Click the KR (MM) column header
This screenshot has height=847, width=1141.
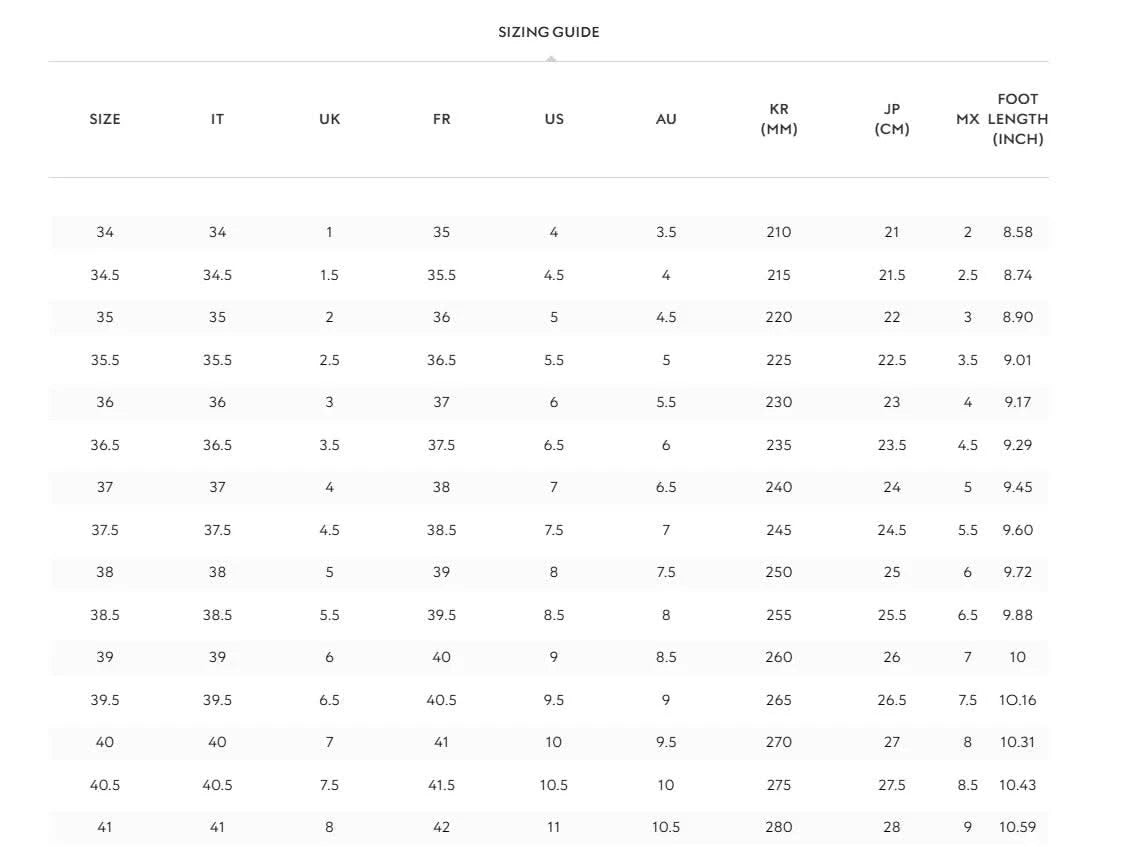click(779, 119)
